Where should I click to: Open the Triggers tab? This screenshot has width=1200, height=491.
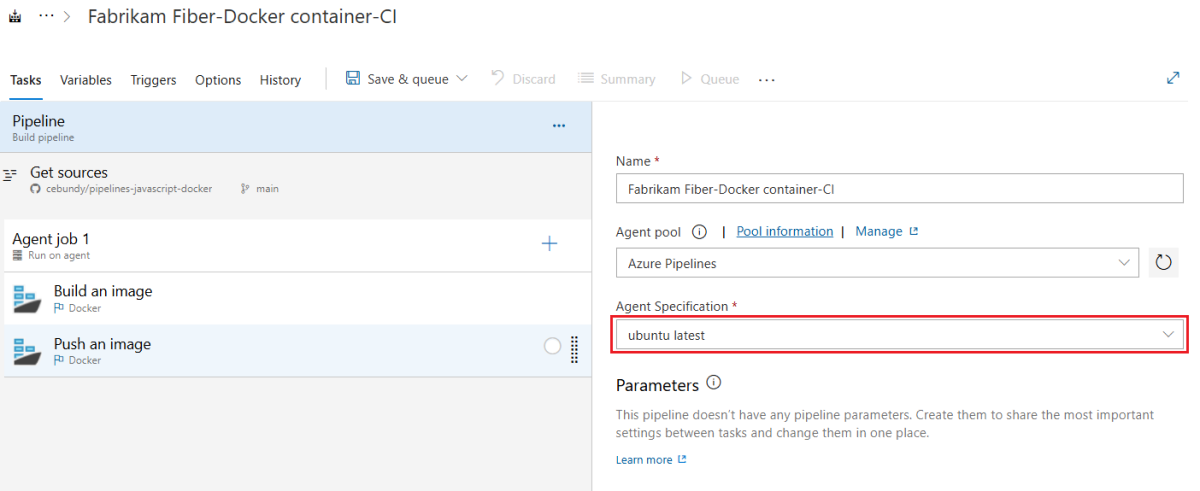tap(153, 80)
